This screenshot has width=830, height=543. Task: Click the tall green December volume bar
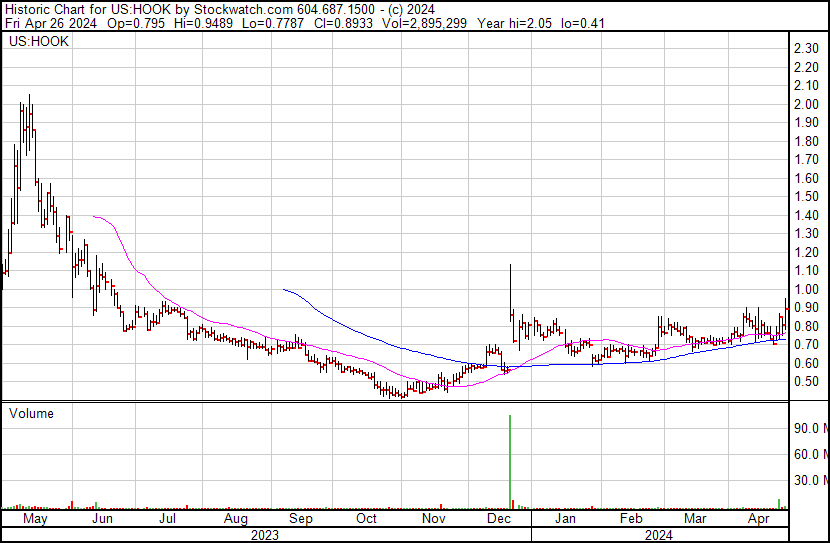[x=510, y=460]
